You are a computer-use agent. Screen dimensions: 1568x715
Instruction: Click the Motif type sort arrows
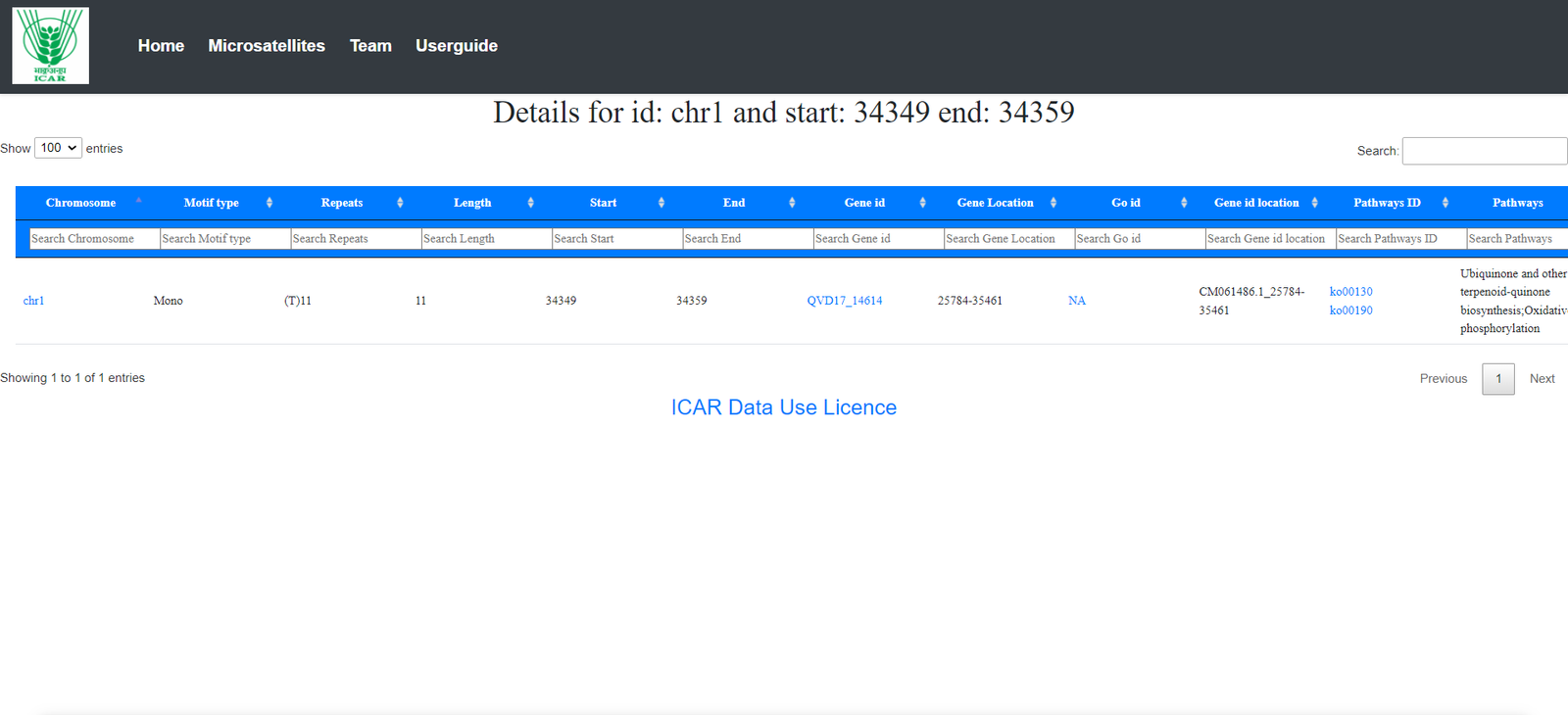click(x=269, y=203)
